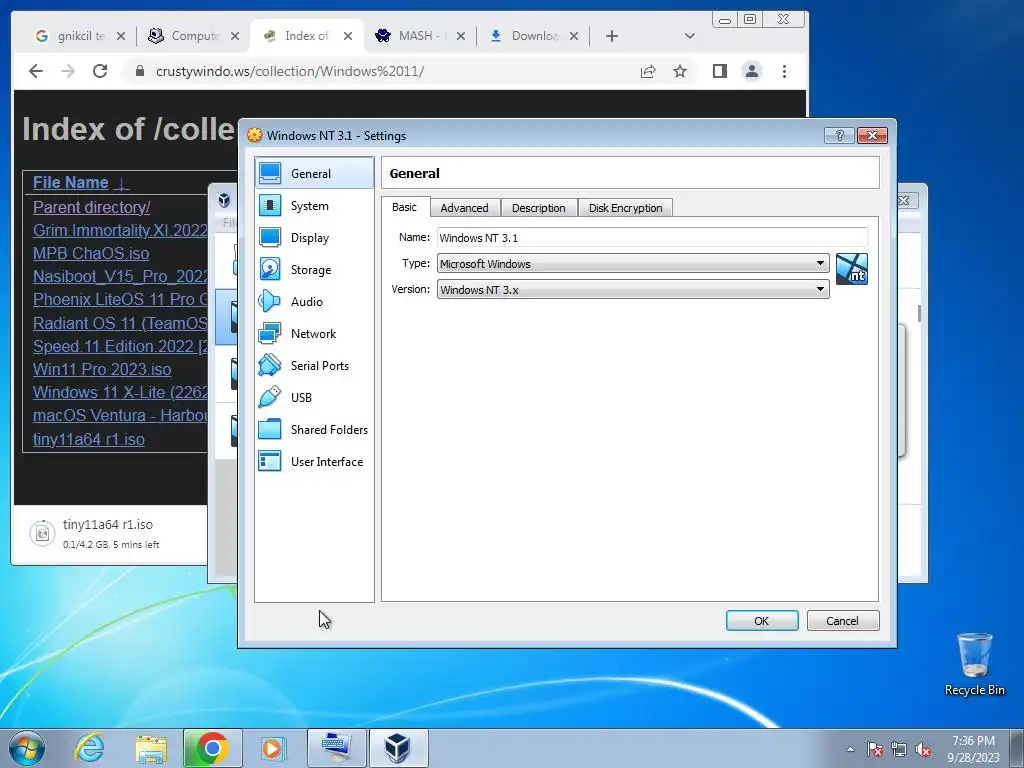
Task: Switch to the Description tab
Action: pos(539,208)
